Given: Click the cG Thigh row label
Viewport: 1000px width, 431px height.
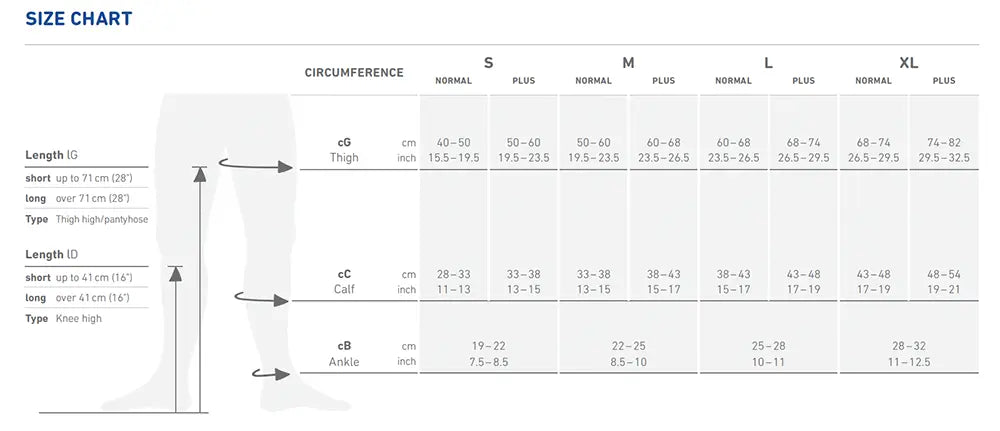Looking at the screenshot, I should point(344,150).
